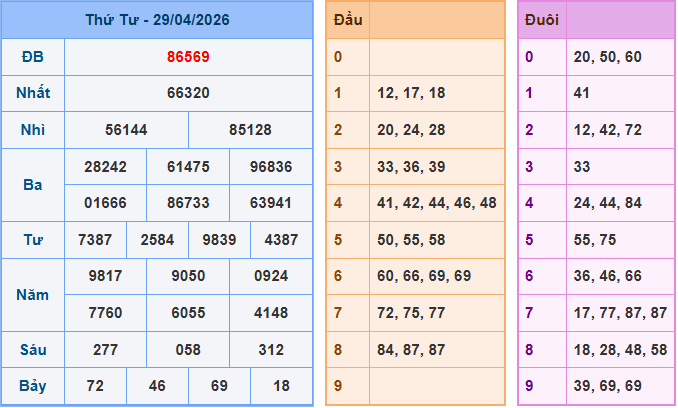Click fifth prize number 9050
Screen dimensions: 678x408
click(188, 276)
